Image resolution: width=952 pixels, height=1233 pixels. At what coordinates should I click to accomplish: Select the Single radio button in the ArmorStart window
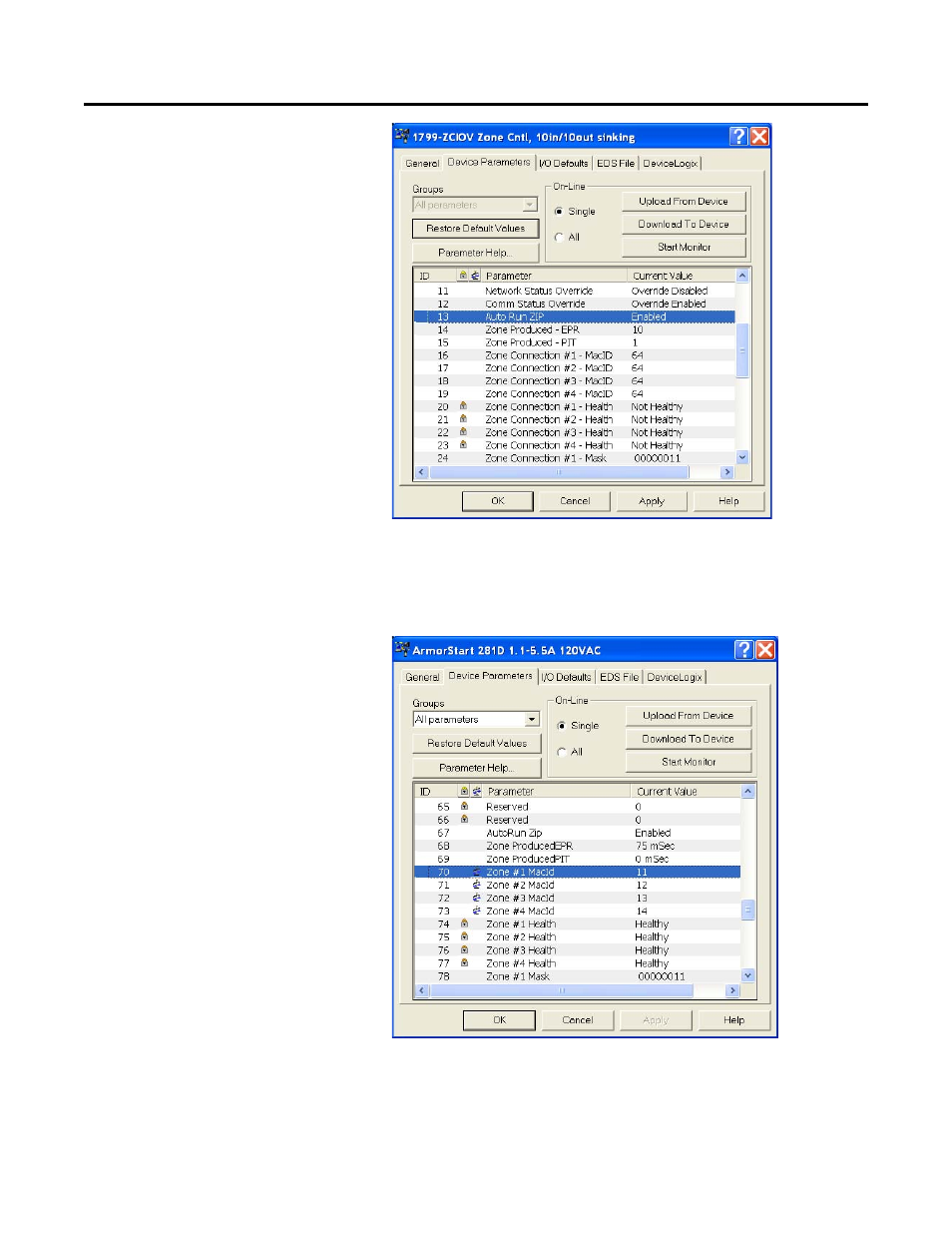[x=562, y=726]
